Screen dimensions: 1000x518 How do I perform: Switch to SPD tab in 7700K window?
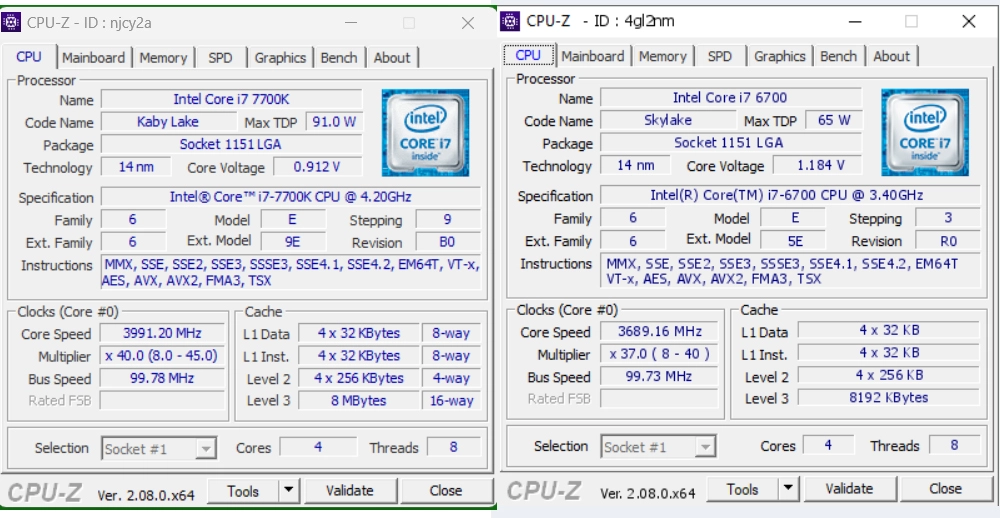click(220, 57)
